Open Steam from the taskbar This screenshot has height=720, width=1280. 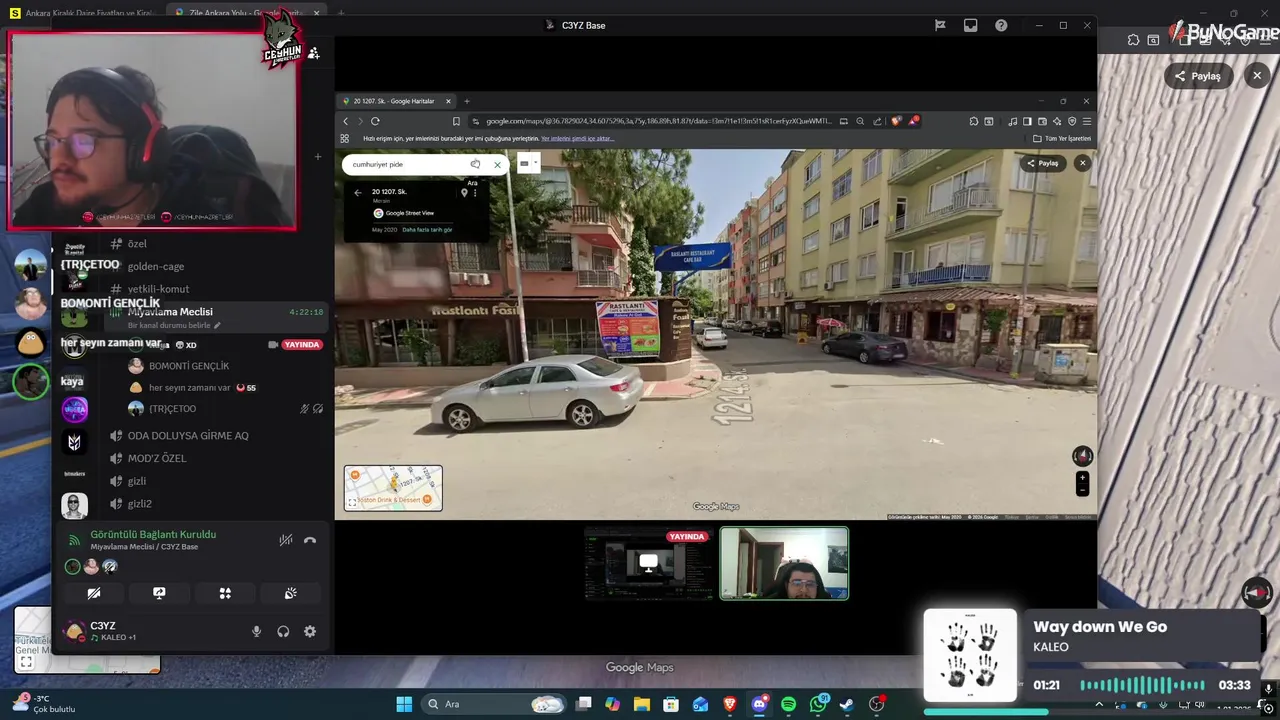coord(847,704)
